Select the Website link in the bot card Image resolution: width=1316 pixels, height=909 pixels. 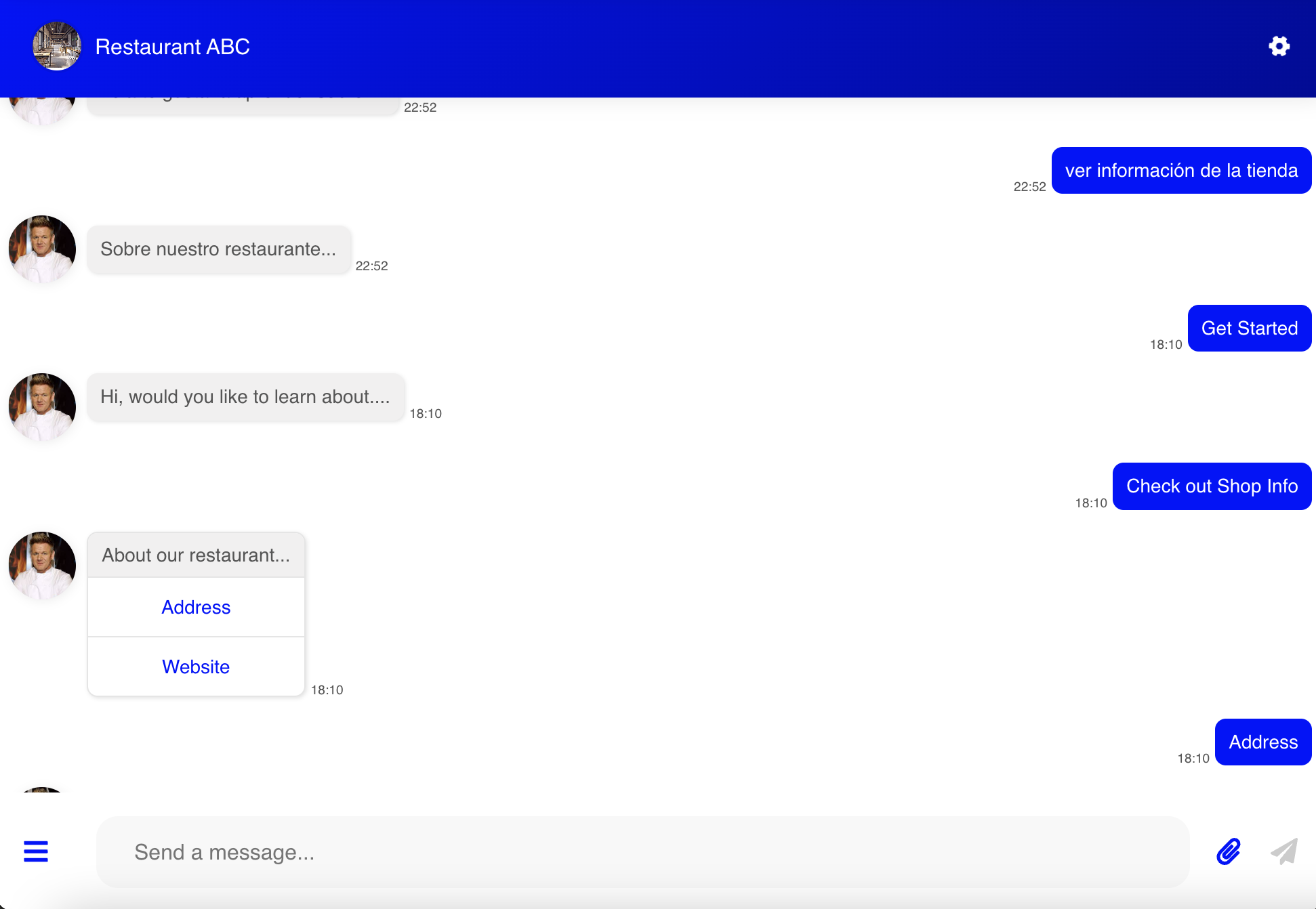(196, 667)
